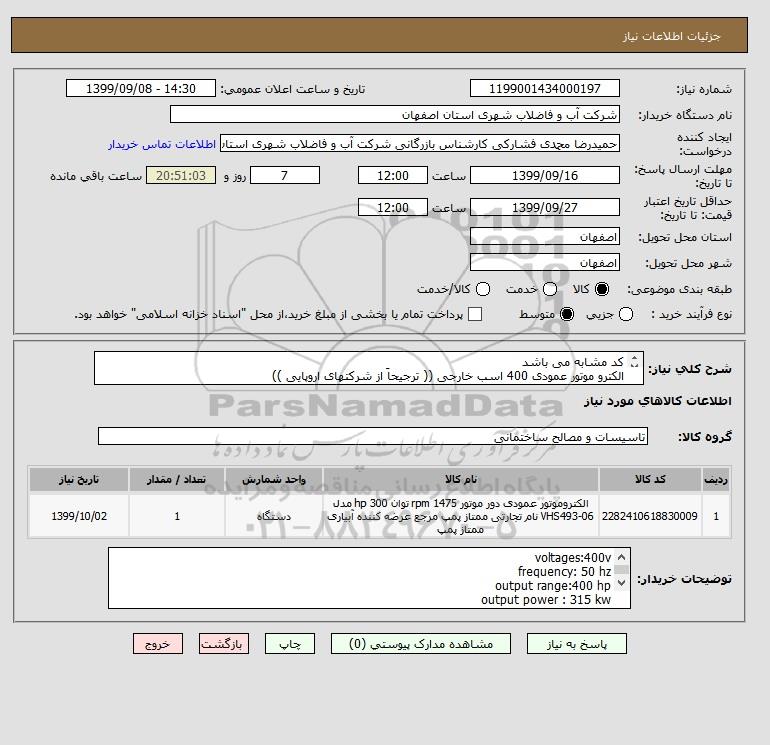Click delivery province field اصفهان
The image size is (770, 745).
coord(545,237)
